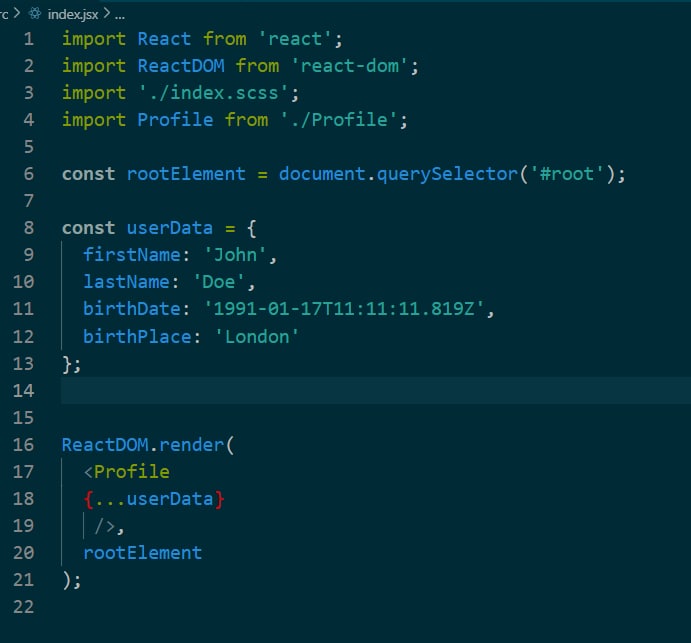
Task: Click line number 1 in the gutter
Action: [29, 39]
